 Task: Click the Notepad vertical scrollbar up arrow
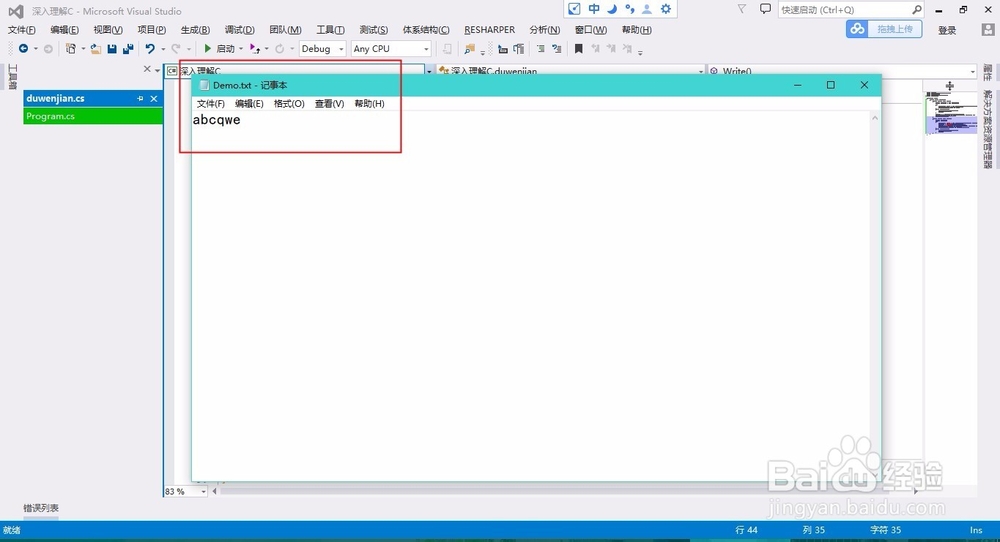coord(875,118)
